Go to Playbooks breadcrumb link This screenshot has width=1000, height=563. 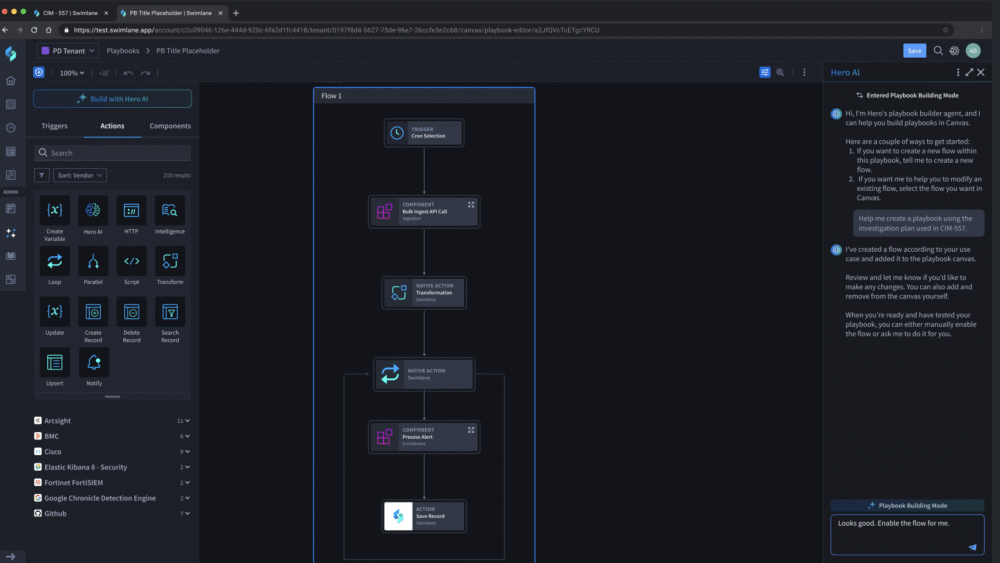click(x=122, y=50)
